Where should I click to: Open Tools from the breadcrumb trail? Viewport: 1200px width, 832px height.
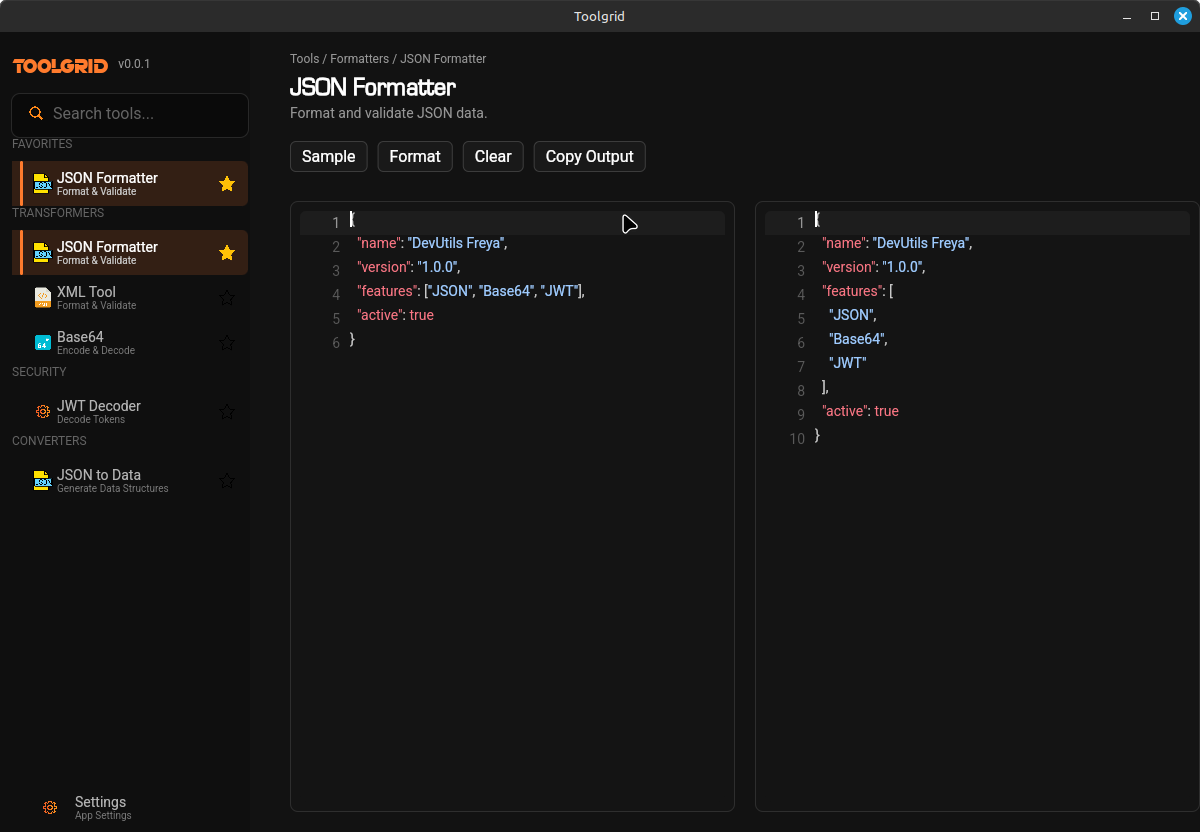(x=304, y=58)
